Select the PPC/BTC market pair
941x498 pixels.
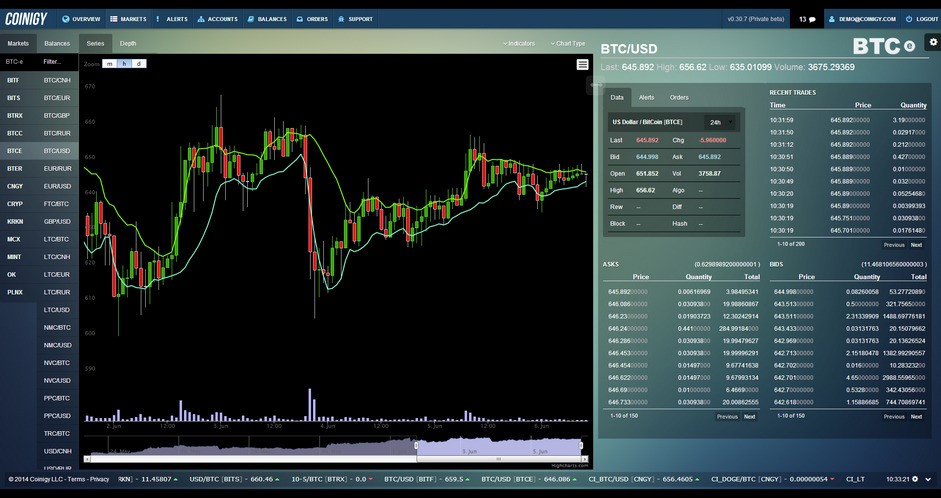pyautogui.click(x=57, y=398)
